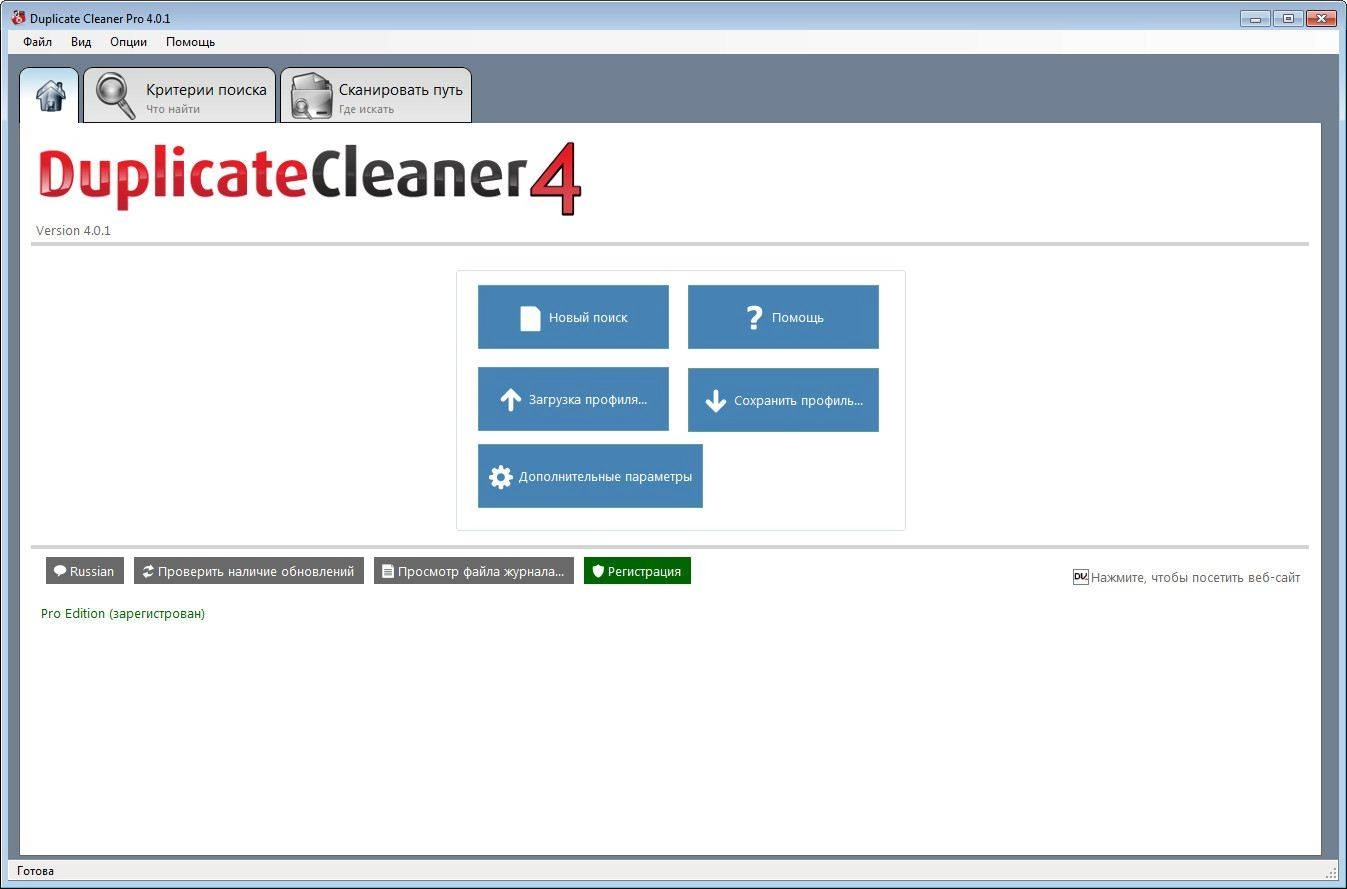Click the document icon on Новый поиск

click(531, 318)
